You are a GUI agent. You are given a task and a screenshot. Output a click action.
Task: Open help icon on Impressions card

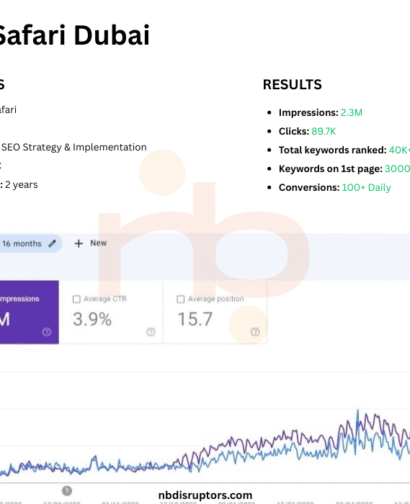coord(47,332)
